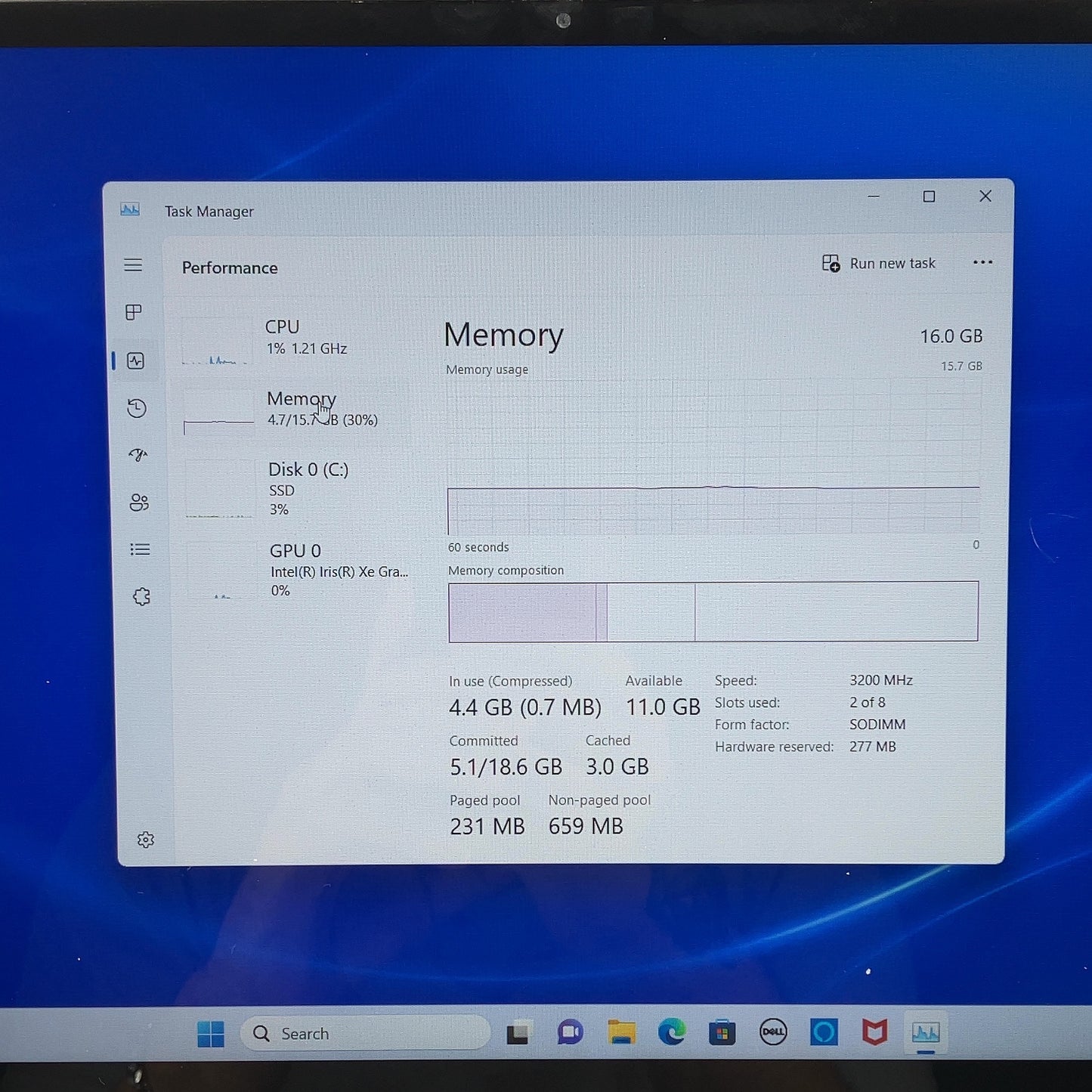1092x1092 pixels.
Task: Open Task View from the taskbar
Action: click(518, 1033)
